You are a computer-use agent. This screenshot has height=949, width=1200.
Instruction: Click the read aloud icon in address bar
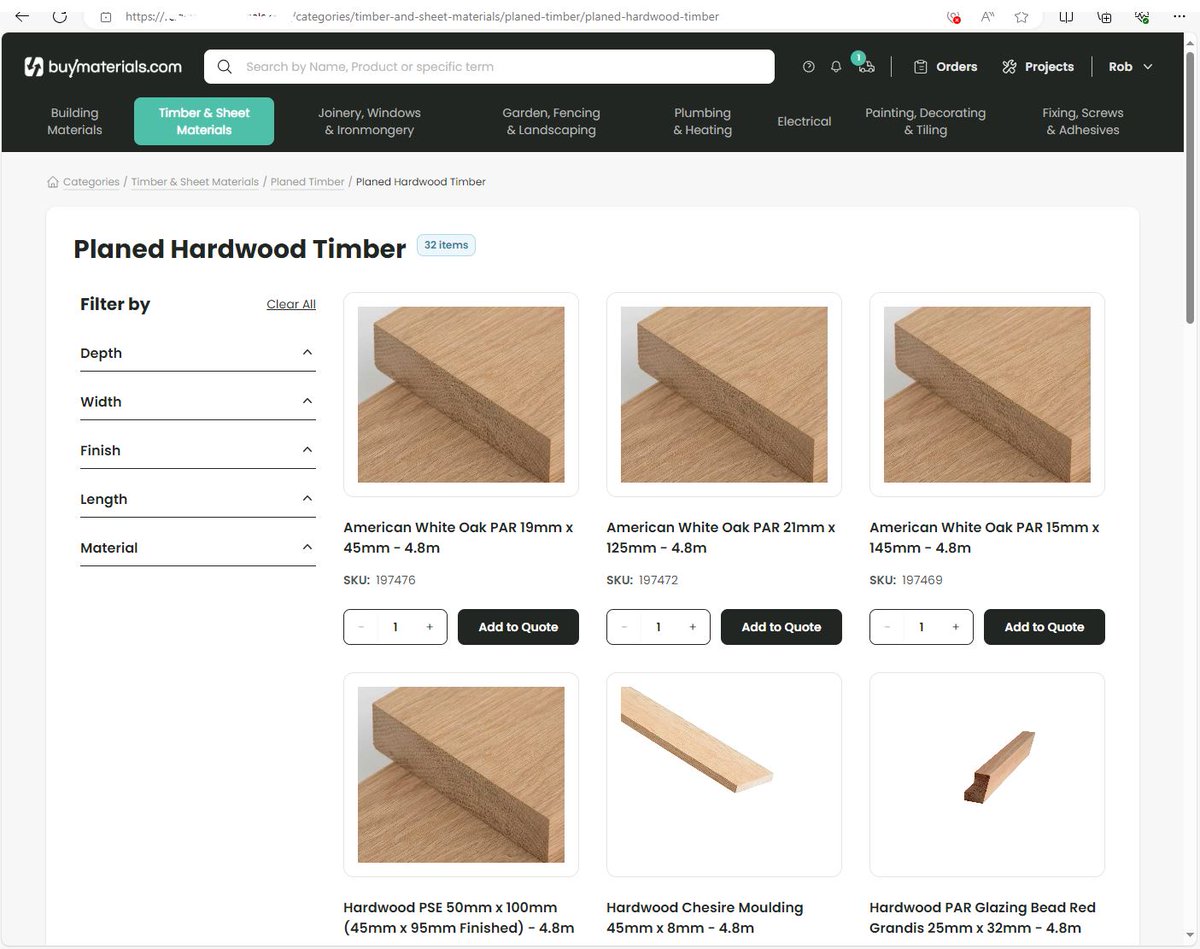point(987,16)
